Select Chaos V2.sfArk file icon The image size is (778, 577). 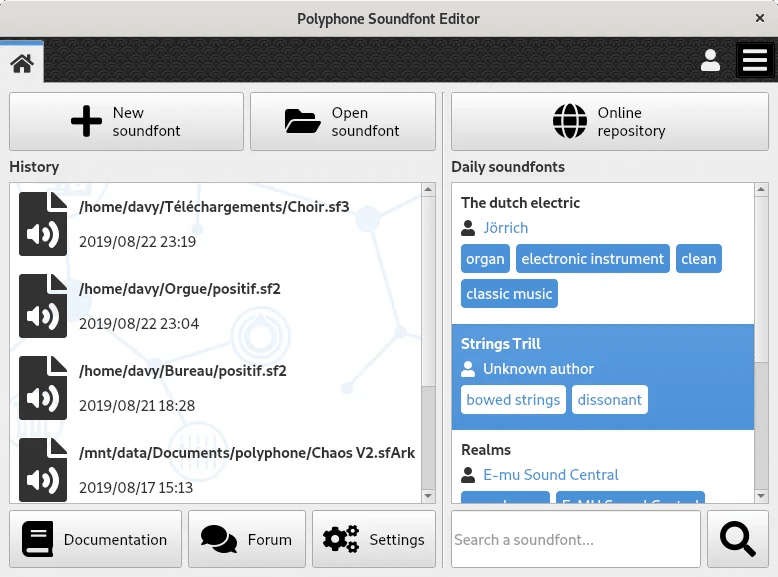click(43, 469)
